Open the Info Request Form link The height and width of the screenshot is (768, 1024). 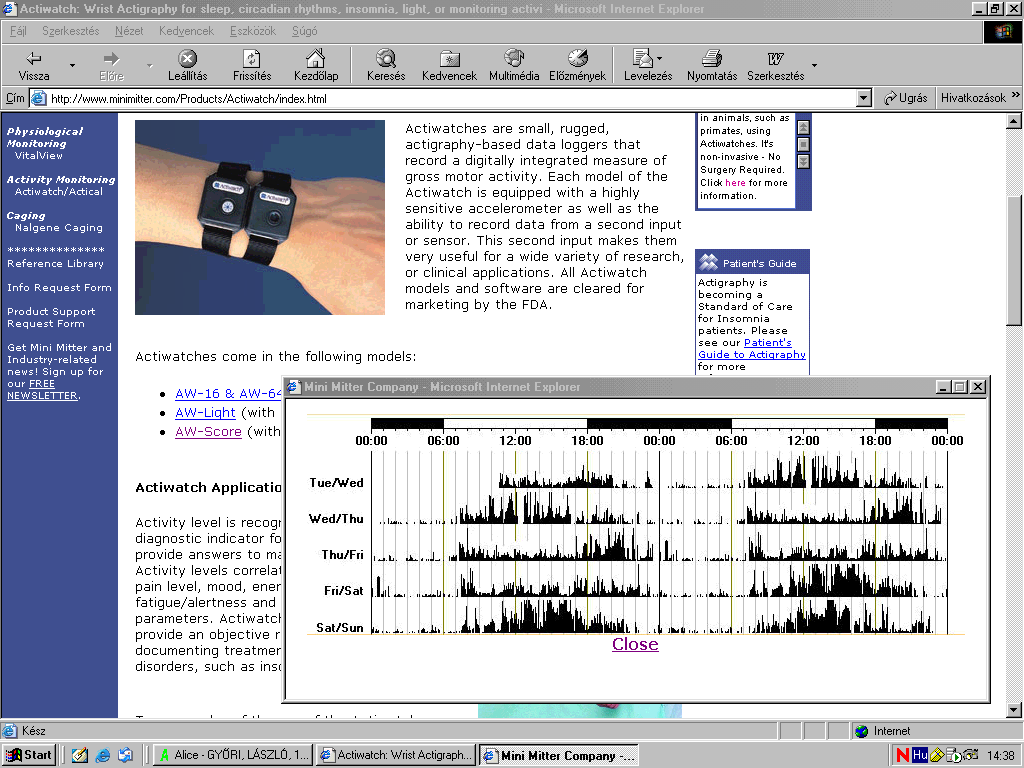(59, 287)
